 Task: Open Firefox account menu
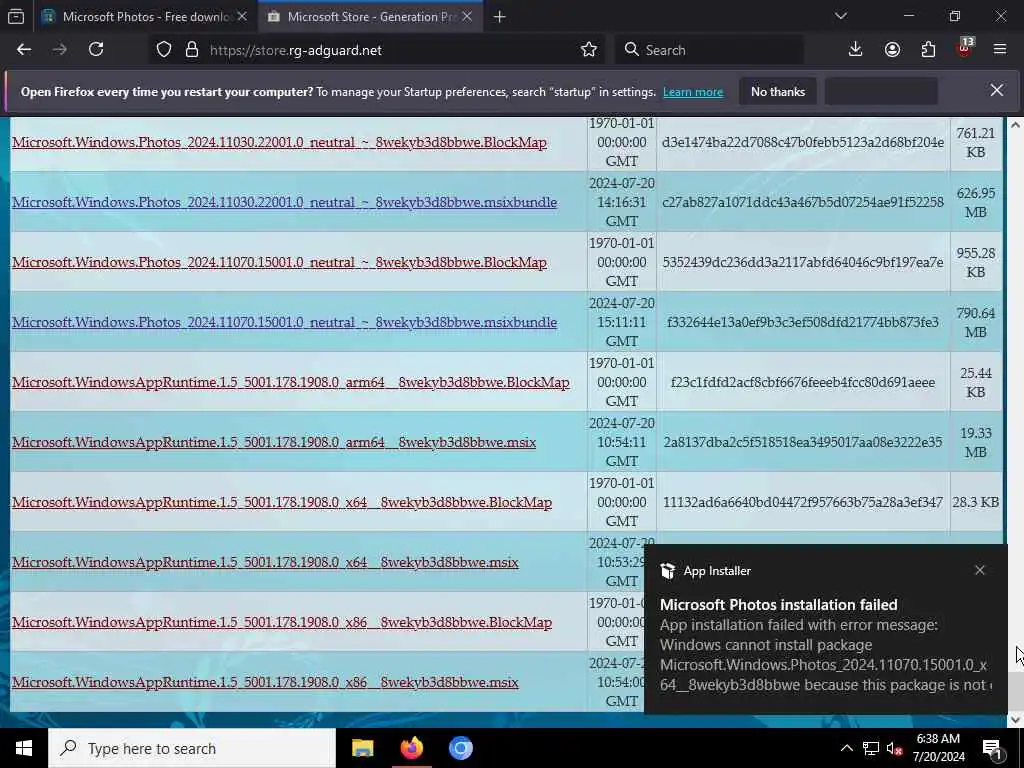892,50
